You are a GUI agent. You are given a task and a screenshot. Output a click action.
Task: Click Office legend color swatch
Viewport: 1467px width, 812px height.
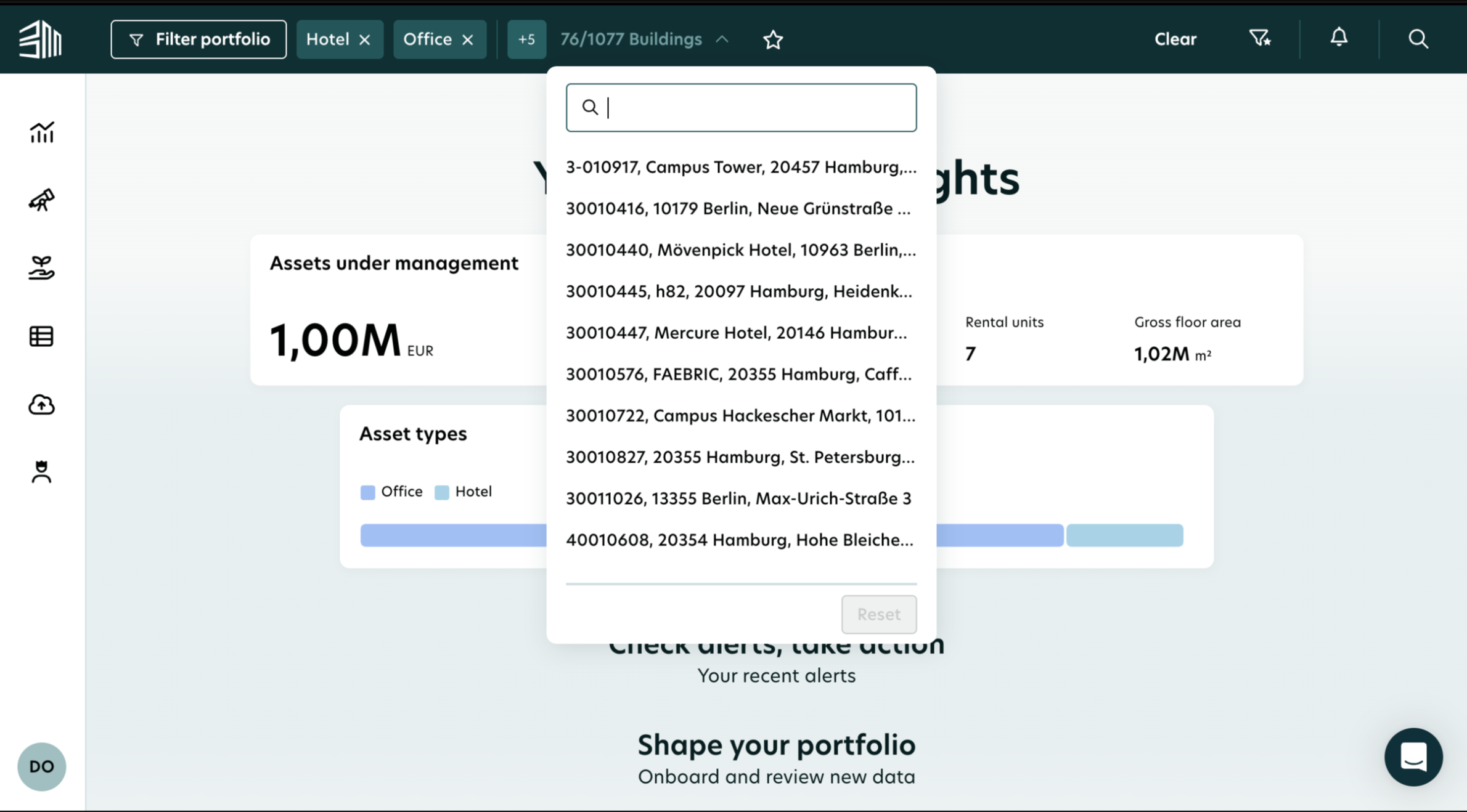(367, 492)
